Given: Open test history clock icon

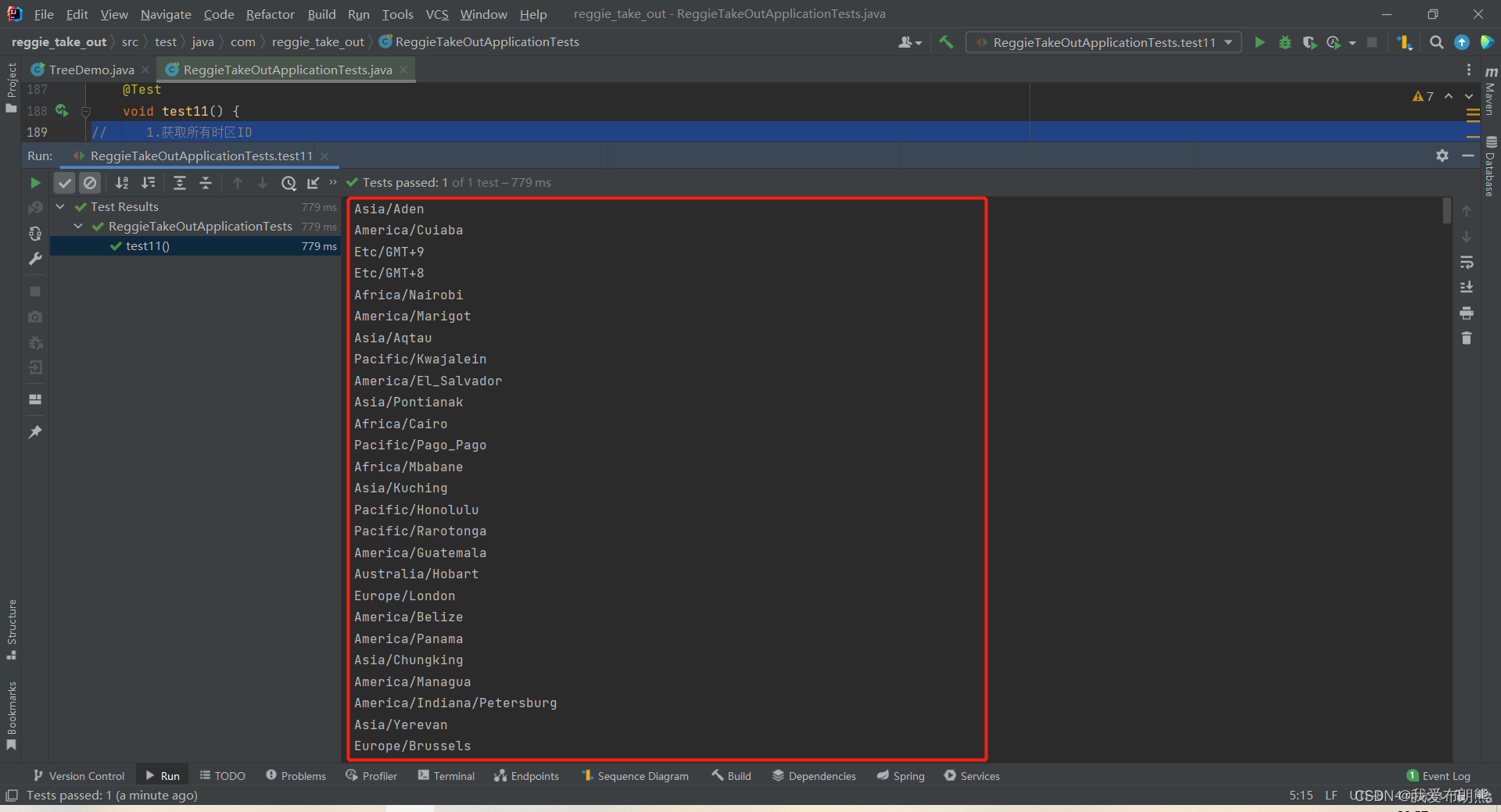Looking at the screenshot, I should [x=288, y=183].
